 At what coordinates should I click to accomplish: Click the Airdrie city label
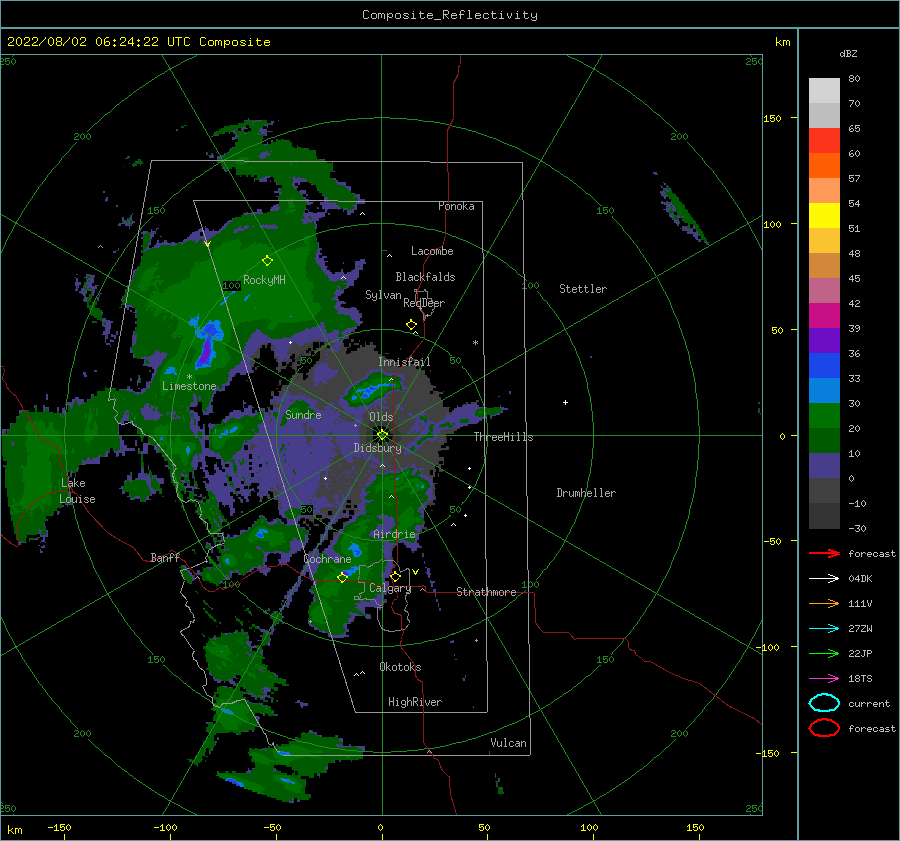394,534
